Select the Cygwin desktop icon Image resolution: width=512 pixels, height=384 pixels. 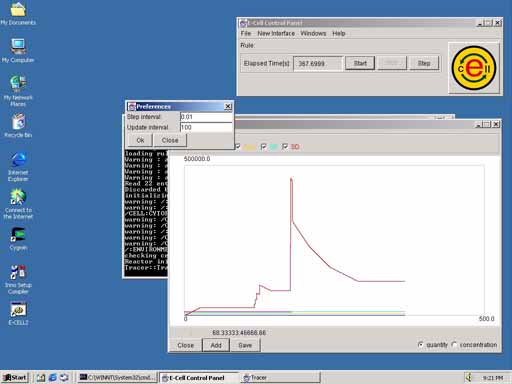18,239
